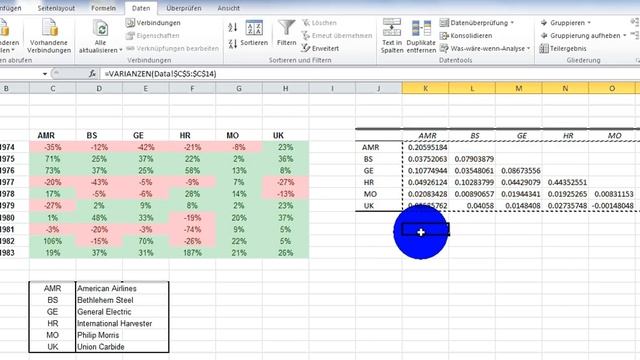
Task: Expand Gruppieren dropdown arrow
Action: pyautogui.click(x=589, y=23)
